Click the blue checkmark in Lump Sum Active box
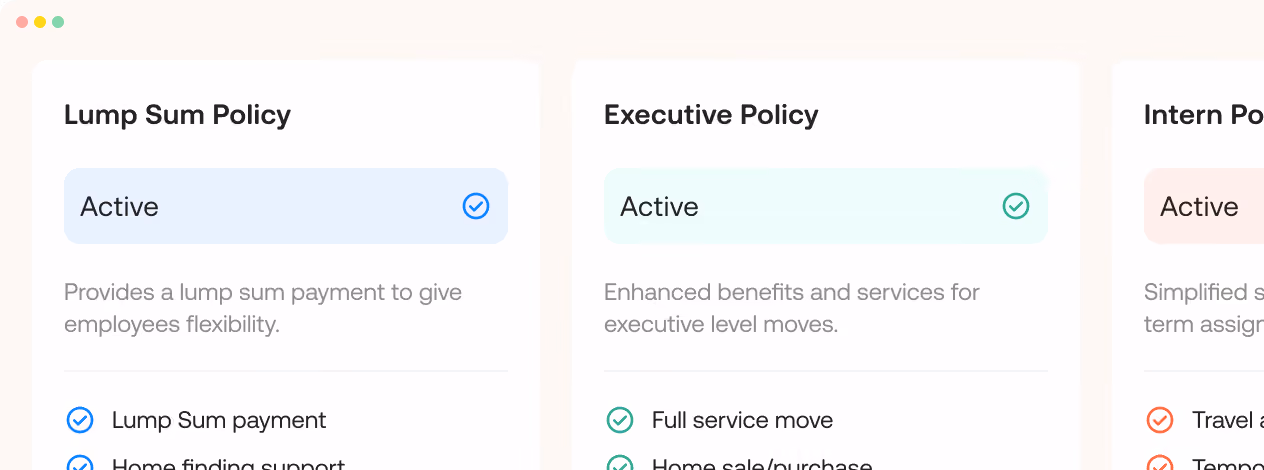Image resolution: width=1264 pixels, height=470 pixels. pyautogui.click(x=476, y=206)
